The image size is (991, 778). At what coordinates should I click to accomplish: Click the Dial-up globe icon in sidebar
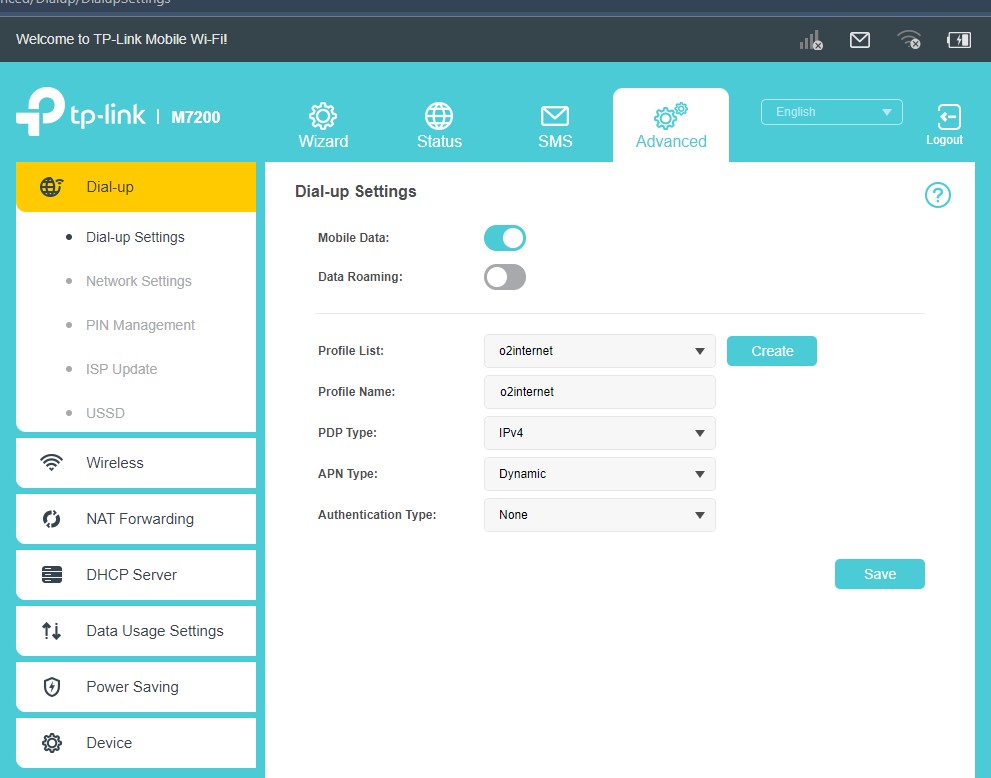pyautogui.click(x=51, y=187)
